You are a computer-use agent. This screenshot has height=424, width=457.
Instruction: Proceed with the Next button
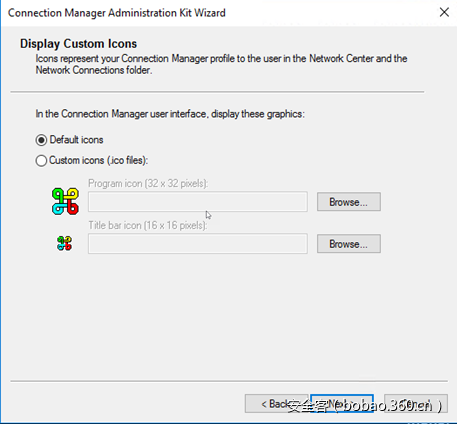tap(342, 404)
